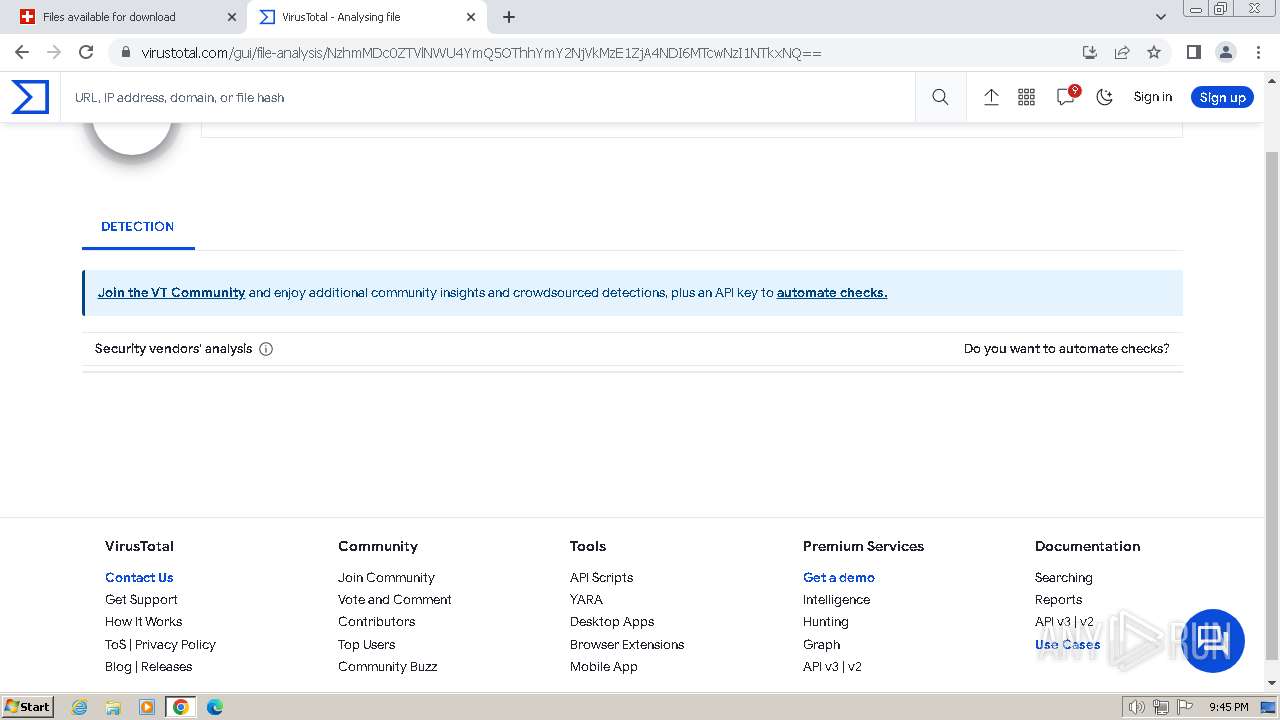Click the site lock icon
The width and height of the screenshot is (1280, 720).
[125, 52]
